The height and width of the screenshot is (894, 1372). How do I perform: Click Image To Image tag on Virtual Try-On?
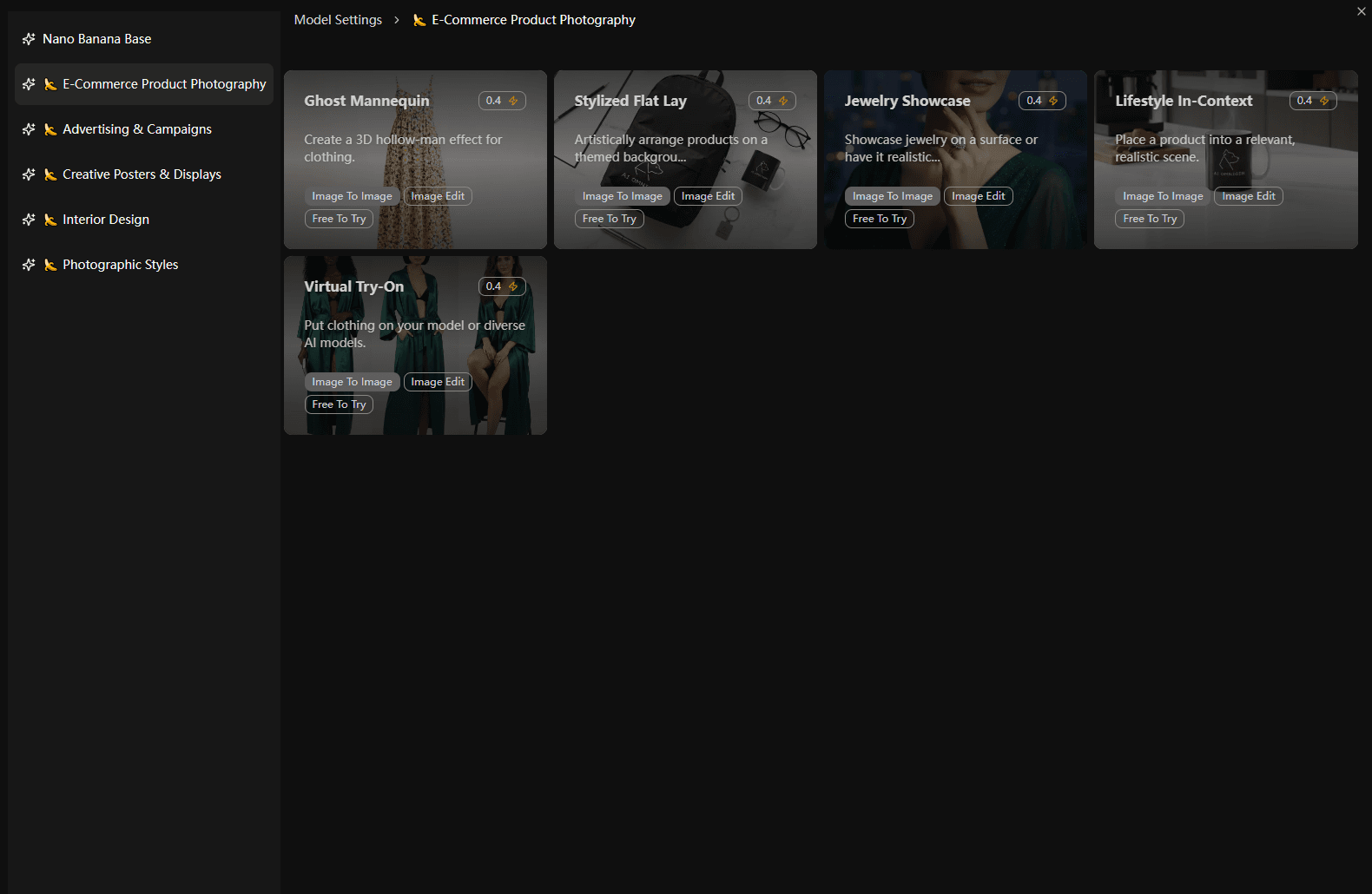352,382
